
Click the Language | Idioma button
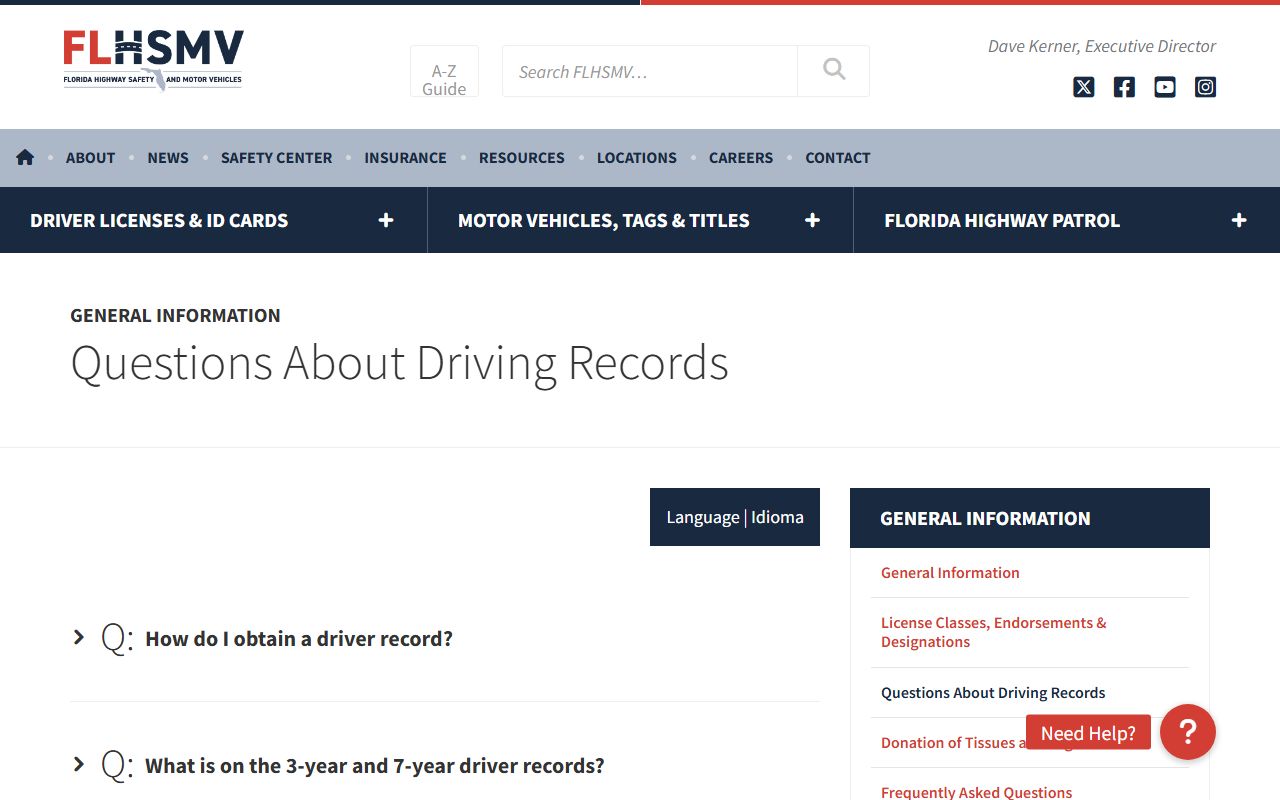tap(735, 517)
